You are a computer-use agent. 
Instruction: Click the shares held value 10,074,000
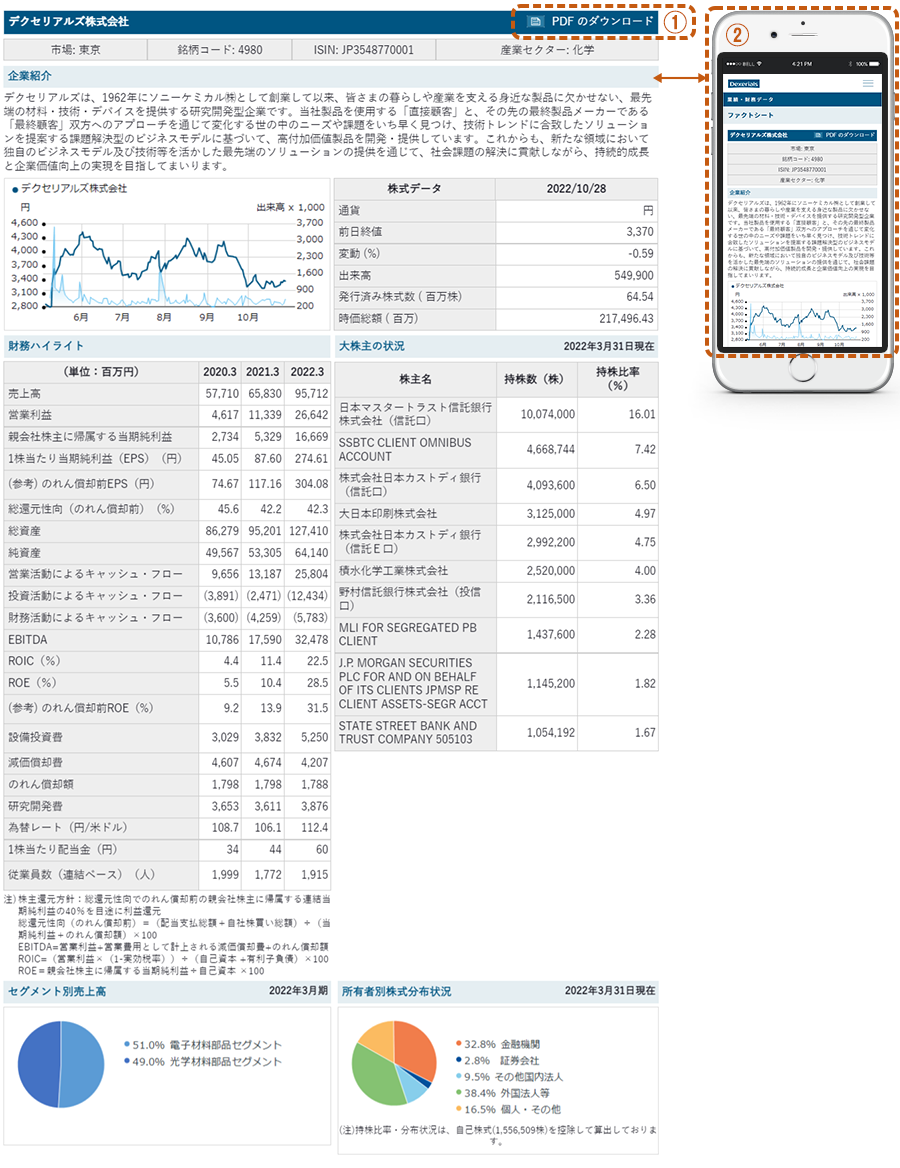click(548, 414)
